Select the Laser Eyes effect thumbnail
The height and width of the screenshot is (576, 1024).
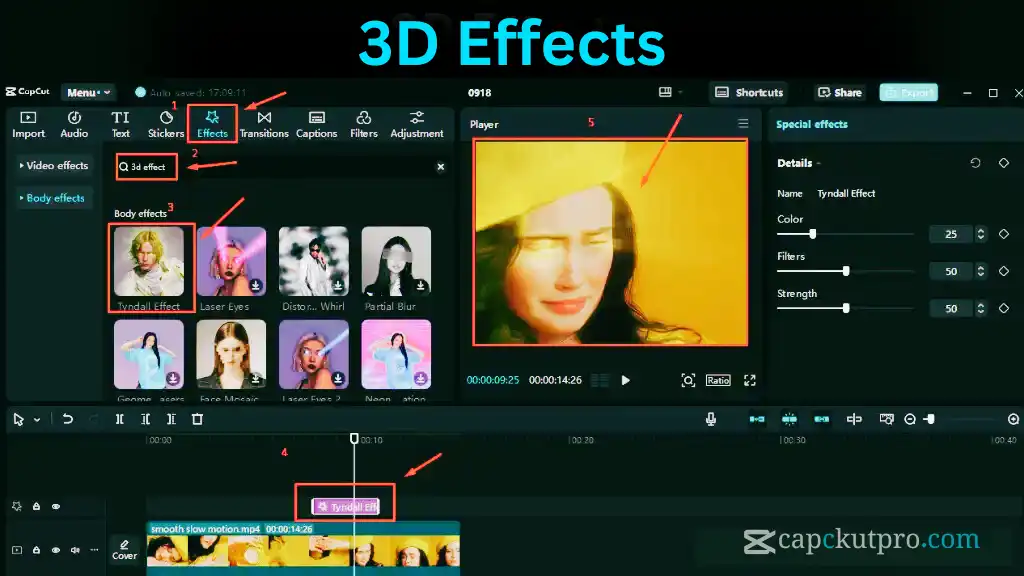231,262
